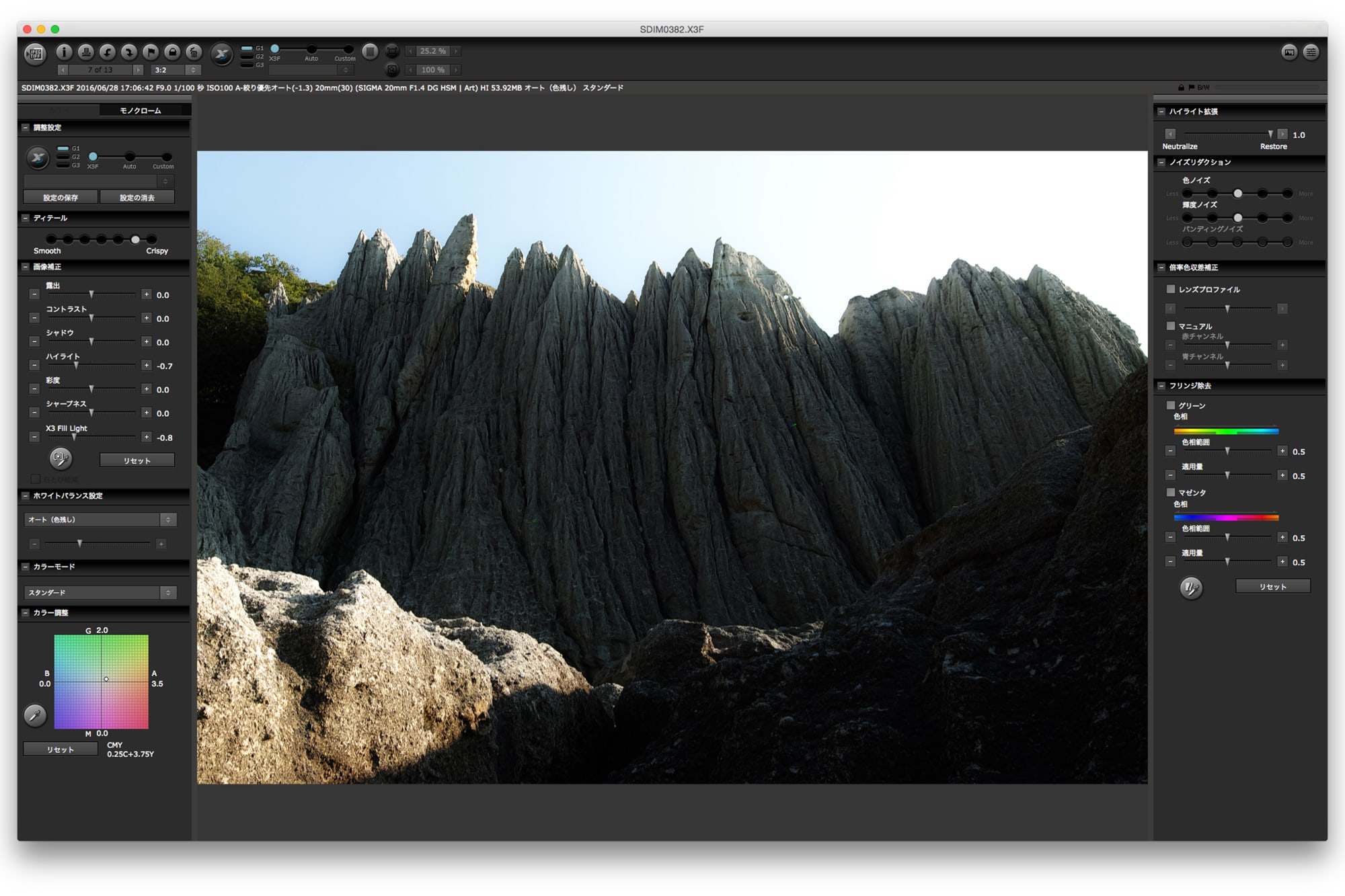Click the fit-to-window icon beside 25.2 %

(x=392, y=51)
